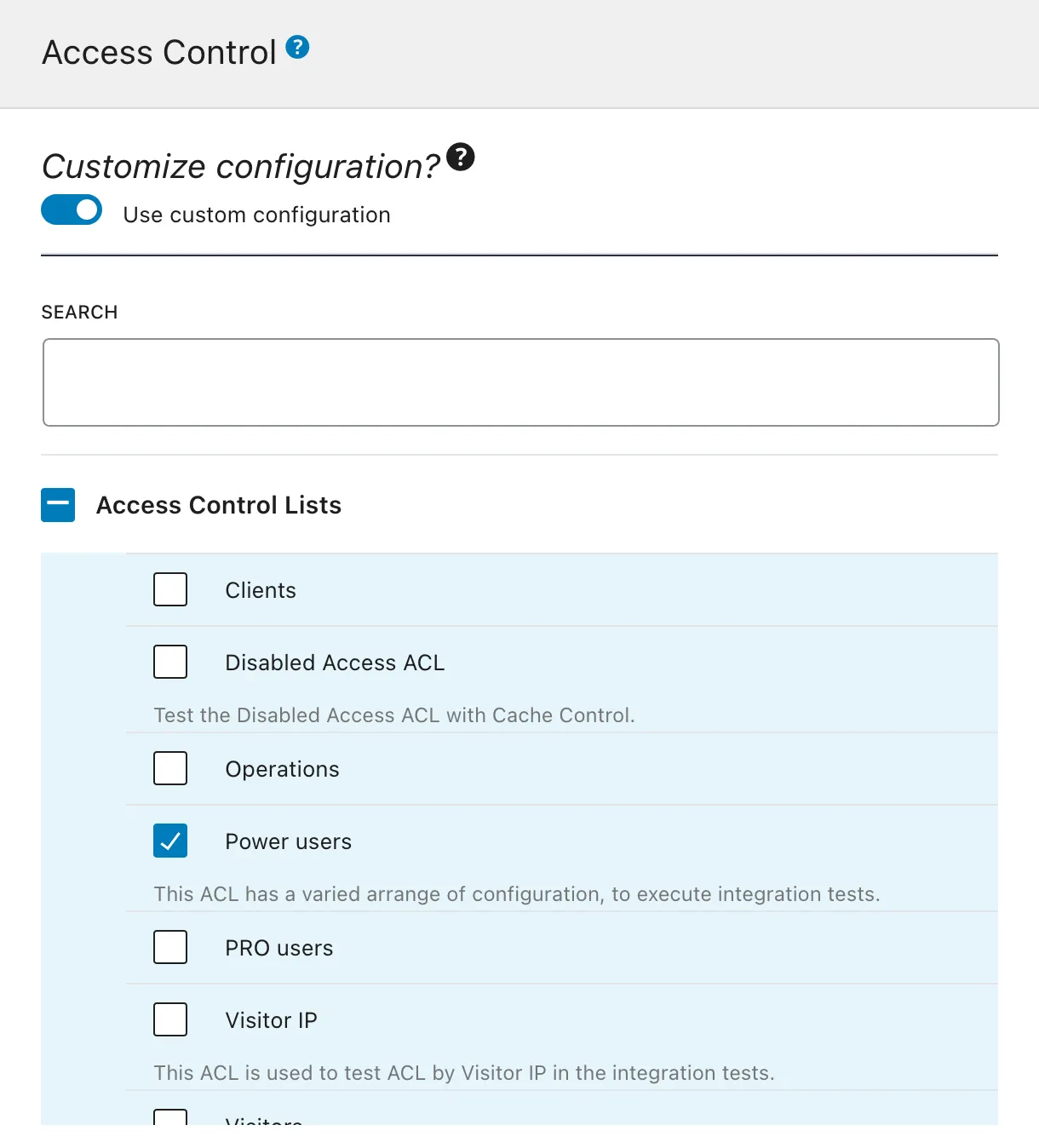Click into the Search input field

520,382
